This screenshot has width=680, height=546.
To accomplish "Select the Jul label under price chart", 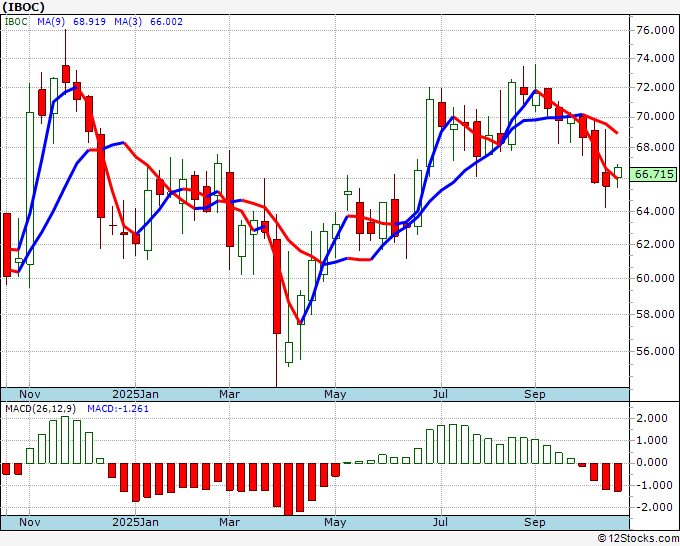I will 439,394.
